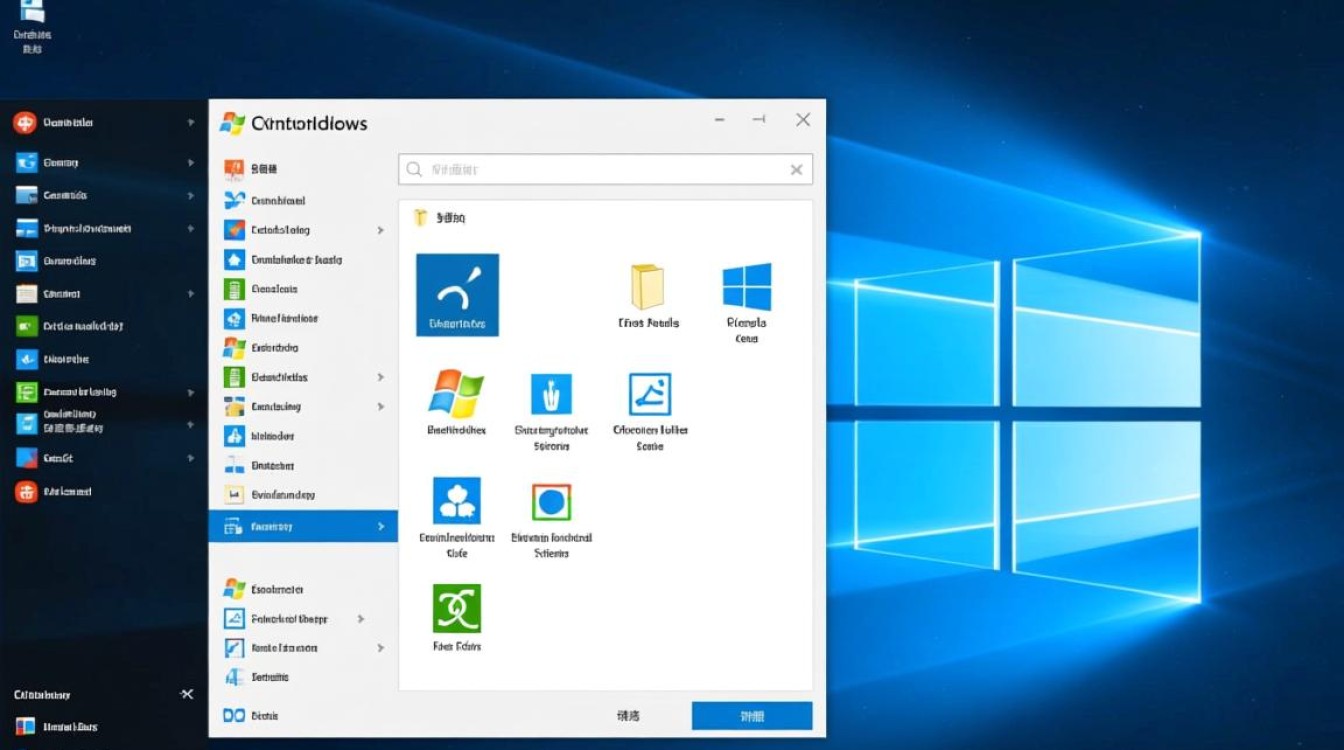
Task: Open the blue-outlined tile showing a running figure
Action: 650,394
